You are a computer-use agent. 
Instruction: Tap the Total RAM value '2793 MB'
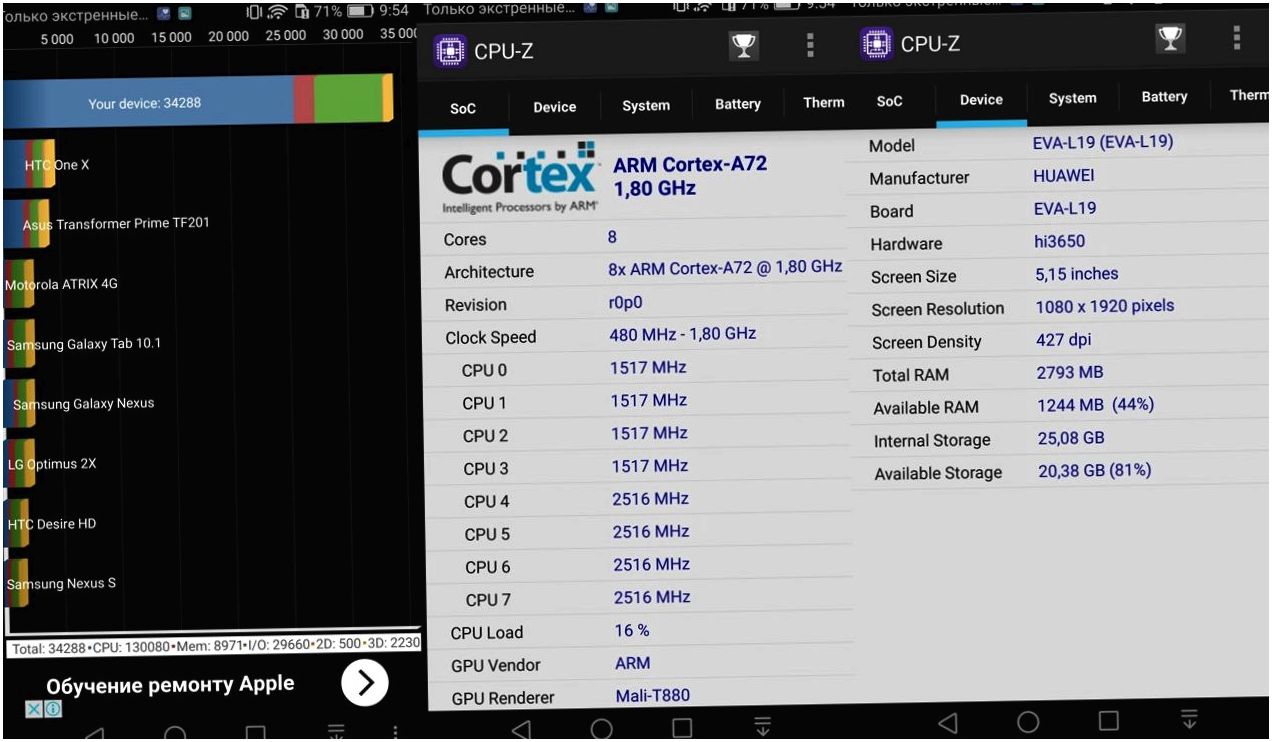[1070, 372]
